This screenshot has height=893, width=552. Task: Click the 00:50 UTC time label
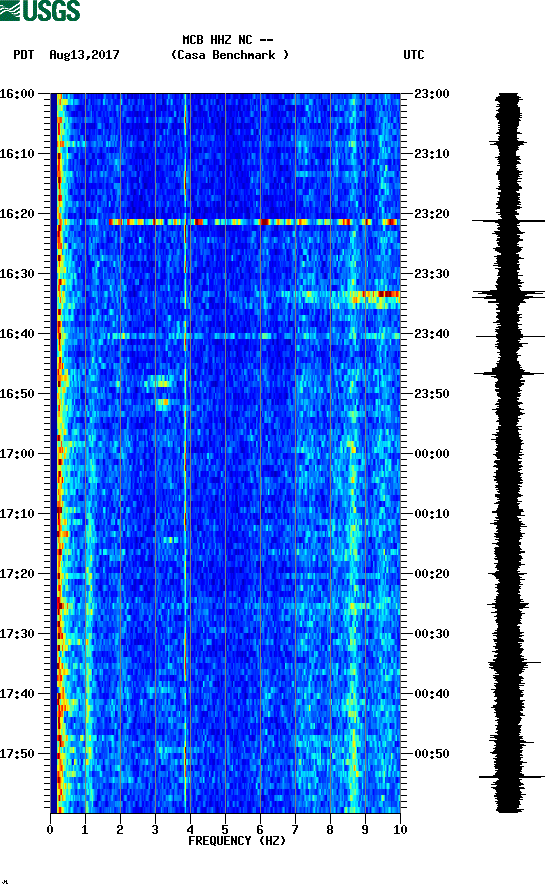(432, 753)
